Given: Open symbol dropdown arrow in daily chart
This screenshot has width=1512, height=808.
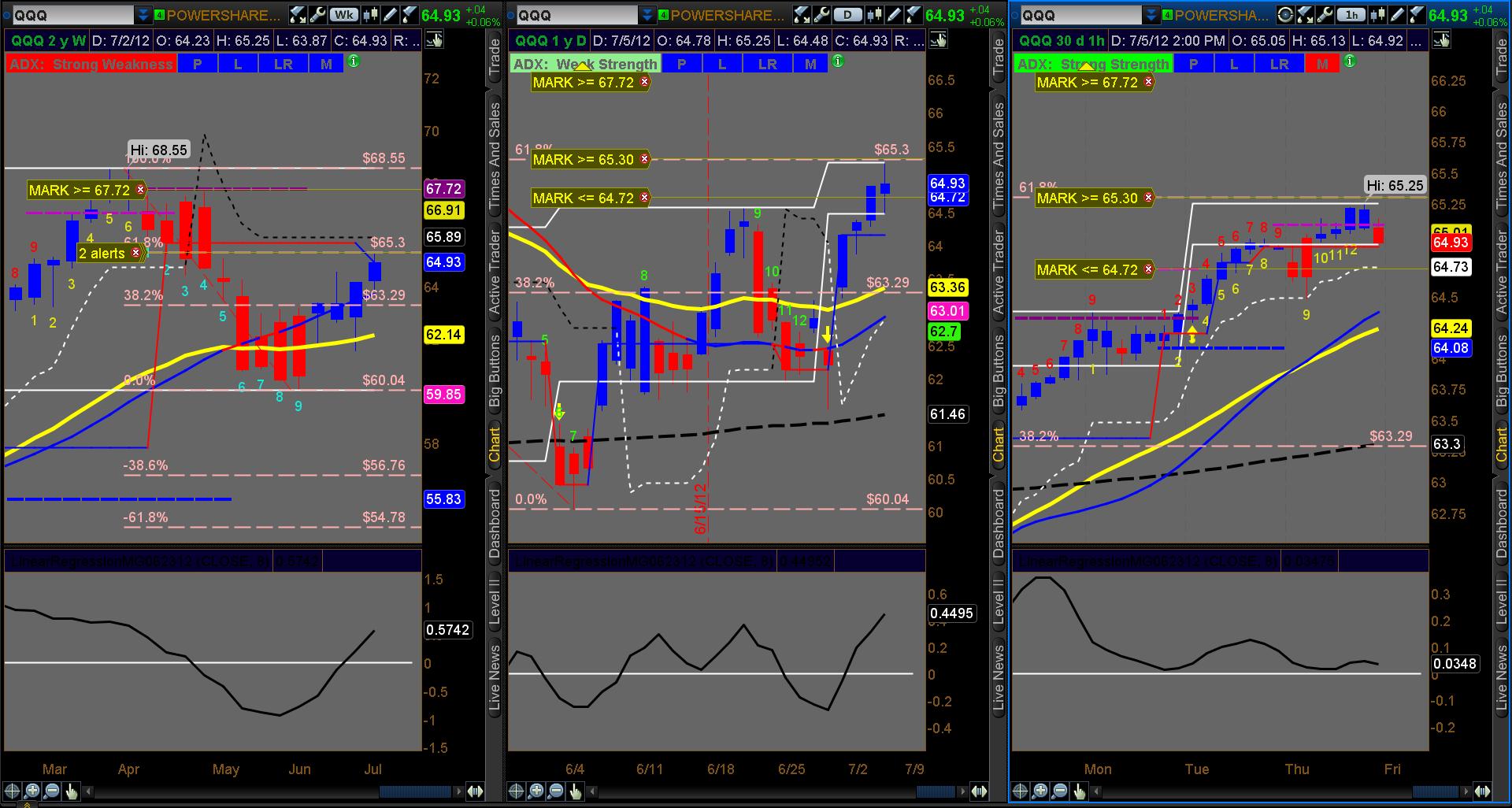Looking at the screenshot, I should [x=647, y=14].
